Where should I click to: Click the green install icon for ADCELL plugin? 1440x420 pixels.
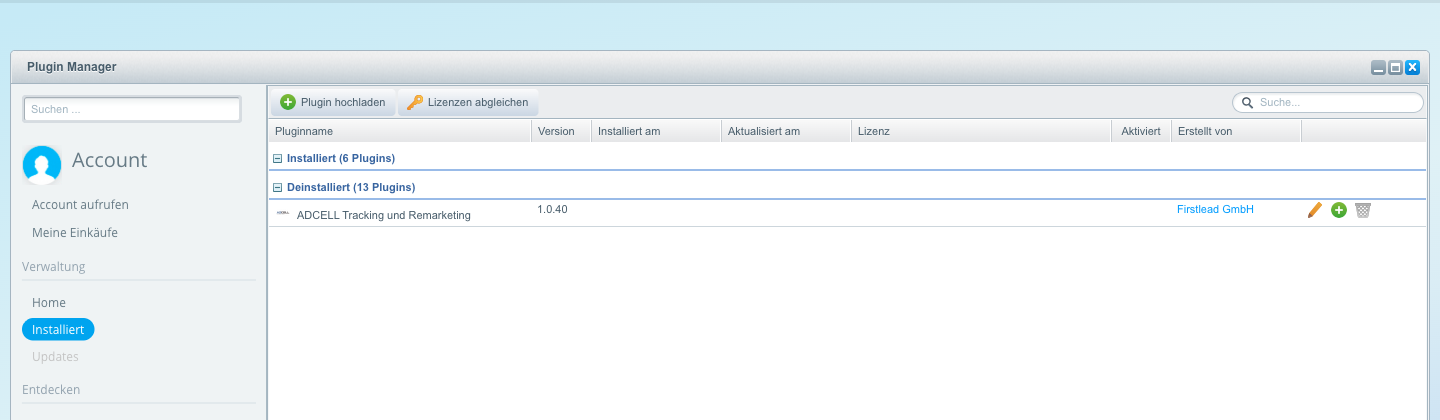(1339, 210)
